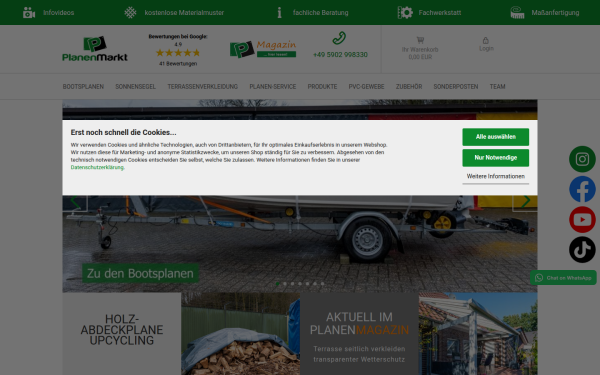Click the kostenlose Materialmuster fabric icon
This screenshot has height=375, width=600.
pyautogui.click(x=130, y=13)
